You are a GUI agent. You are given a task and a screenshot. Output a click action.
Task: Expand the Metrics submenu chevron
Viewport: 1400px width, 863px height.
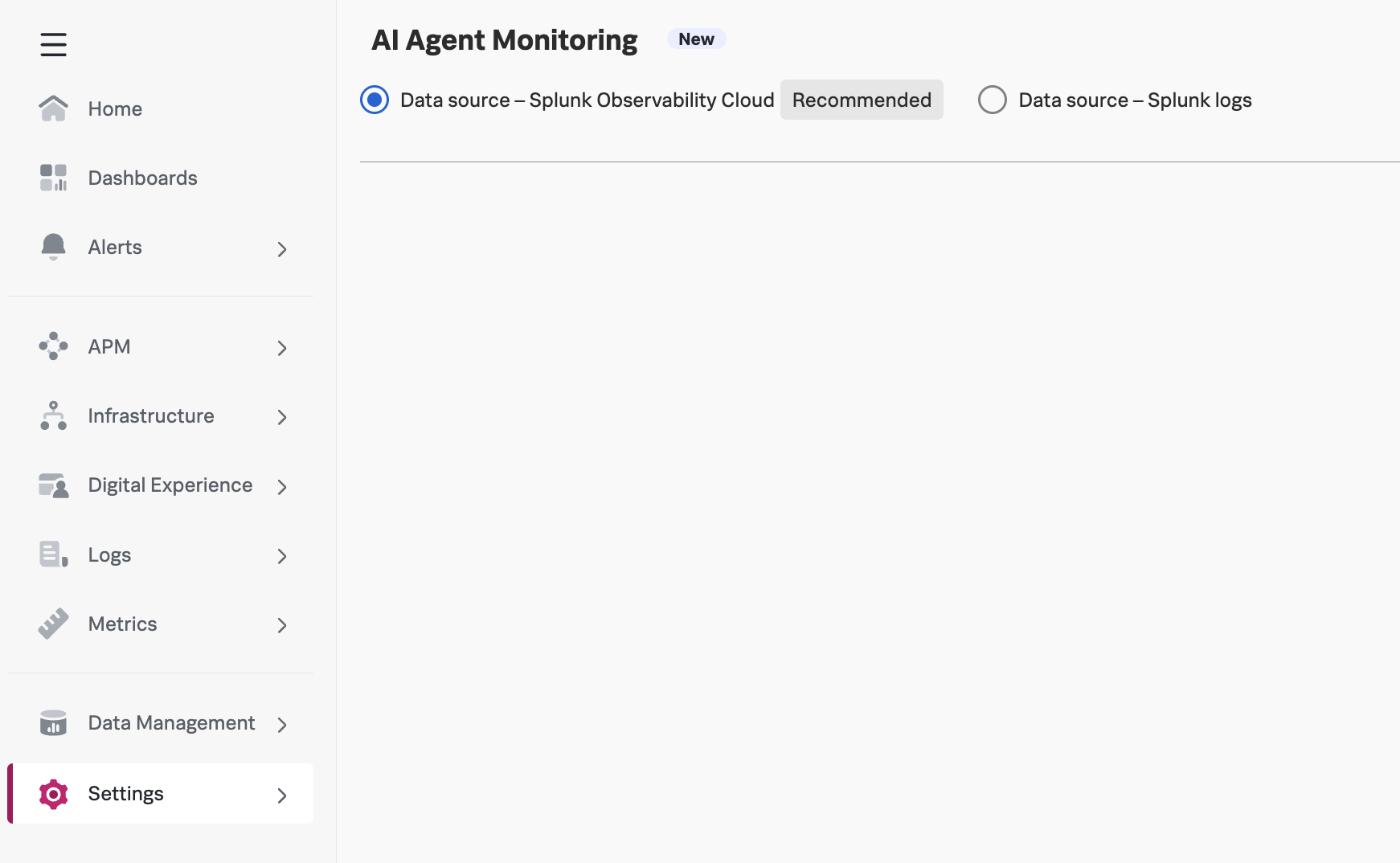click(x=282, y=625)
